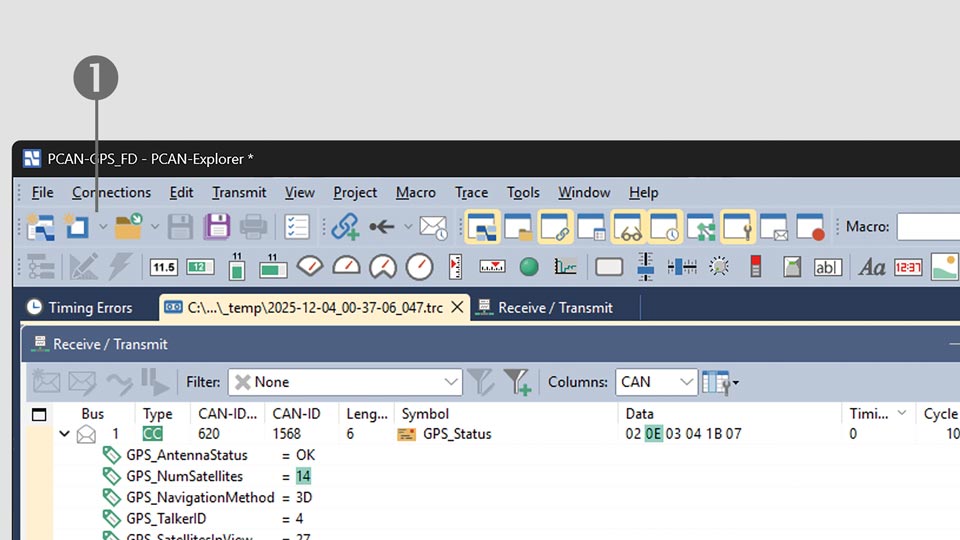Insert the vertical slider element
Image resolution: width=960 pixels, height=540 pixels.
click(645, 267)
